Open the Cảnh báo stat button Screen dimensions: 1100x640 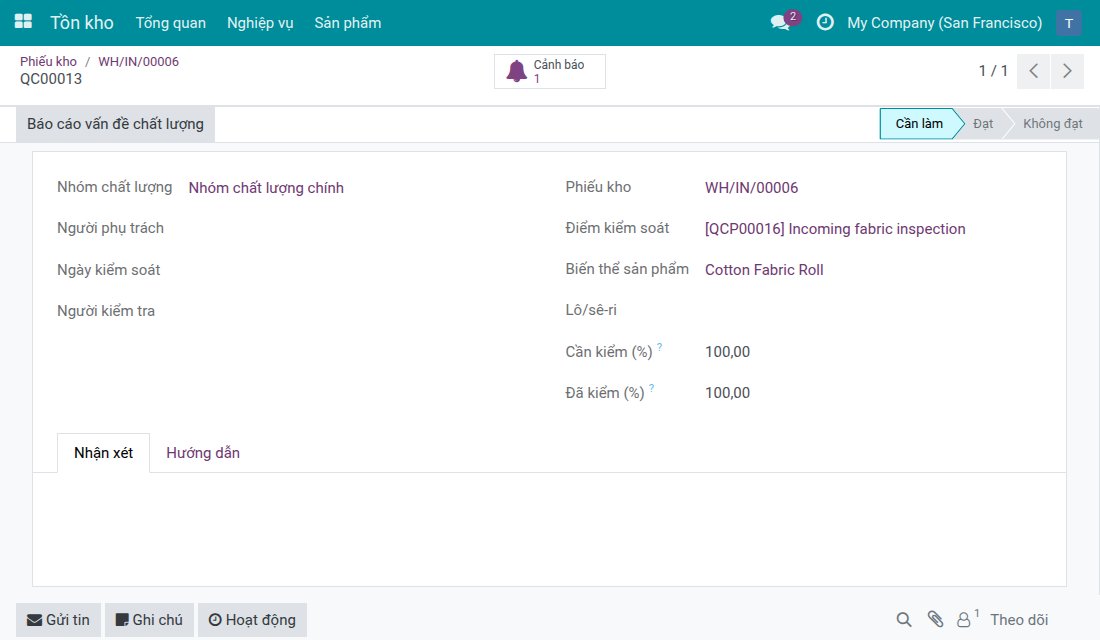point(550,71)
